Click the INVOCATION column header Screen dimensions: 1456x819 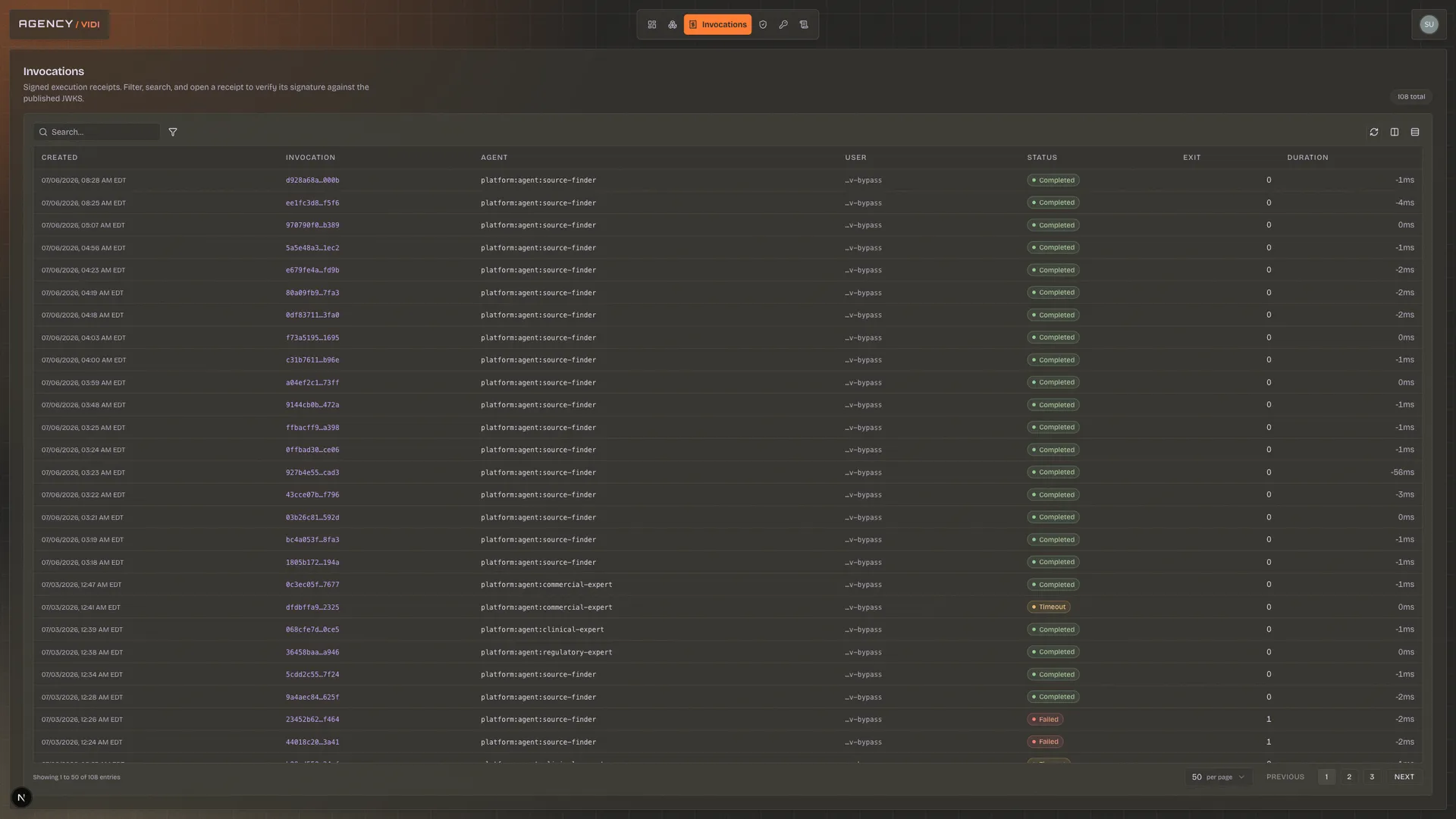tap(310, 158)
